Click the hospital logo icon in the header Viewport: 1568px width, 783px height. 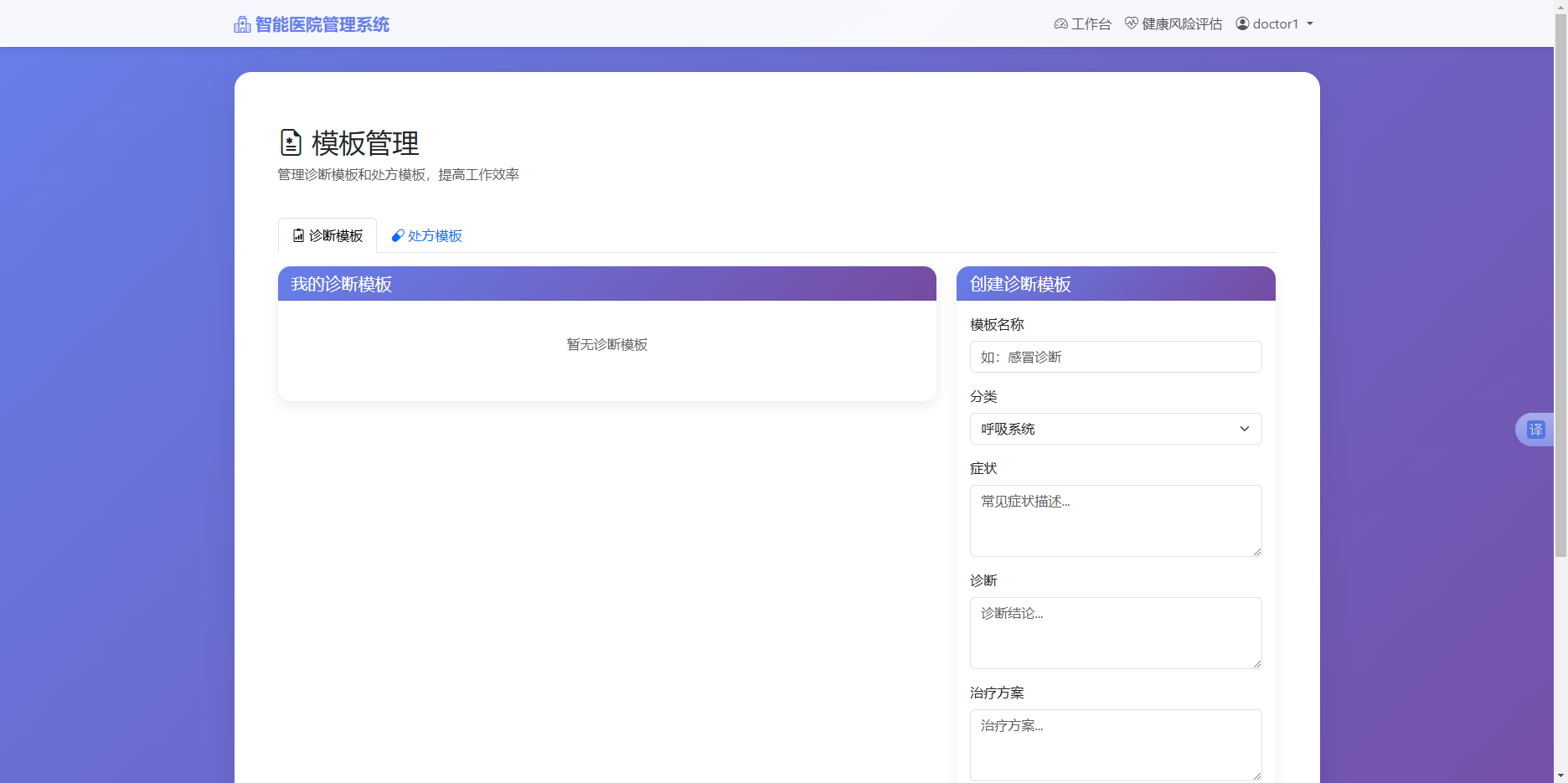(242, 23)
